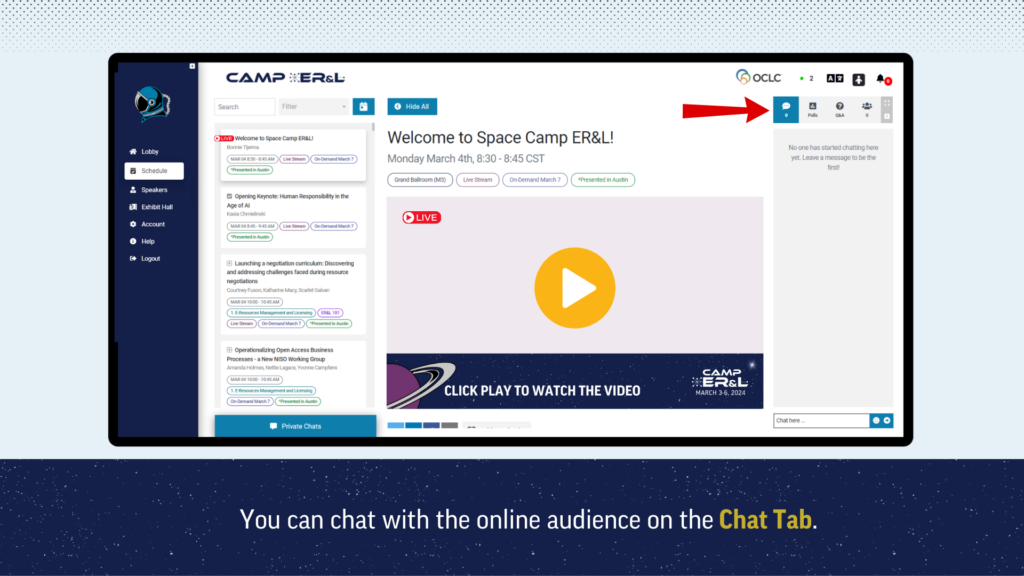The width and height of the screenshot is (1024, 576).
Task: Click the Search sessions input field
Action: pos(244,106)
